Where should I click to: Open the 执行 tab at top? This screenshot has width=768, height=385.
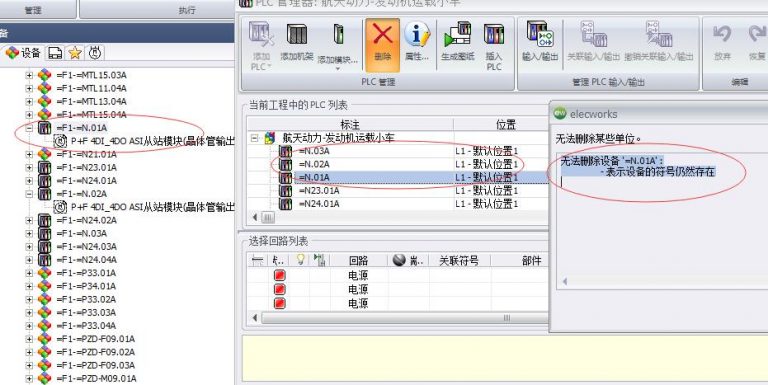(187, 9)
